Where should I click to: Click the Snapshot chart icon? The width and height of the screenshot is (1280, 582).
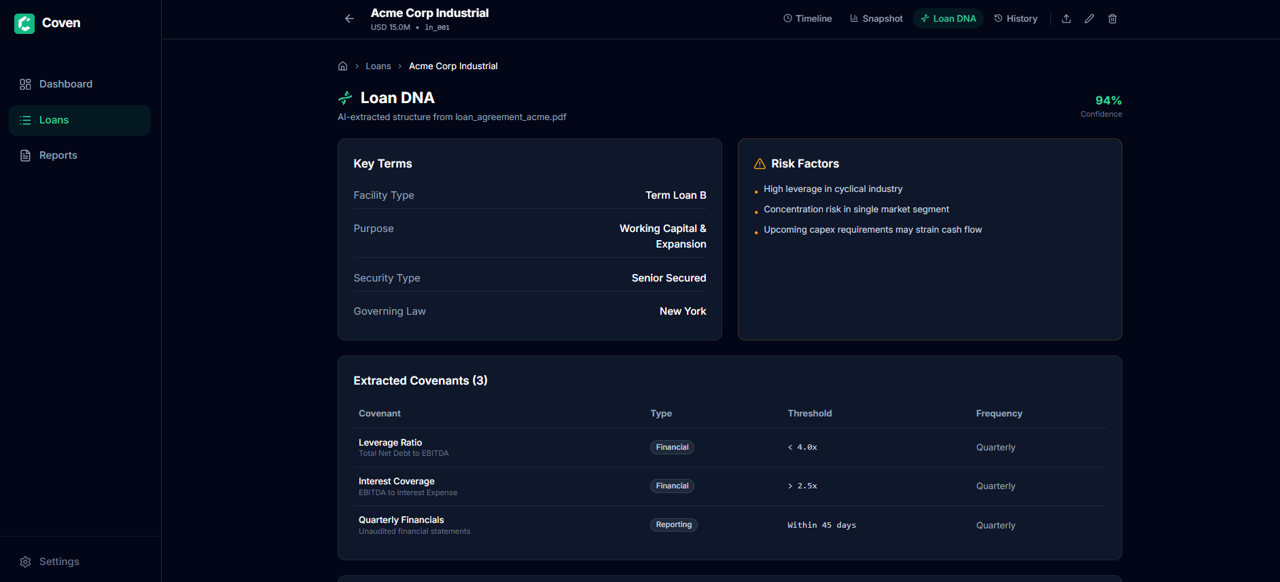click(x=854, y=19)
